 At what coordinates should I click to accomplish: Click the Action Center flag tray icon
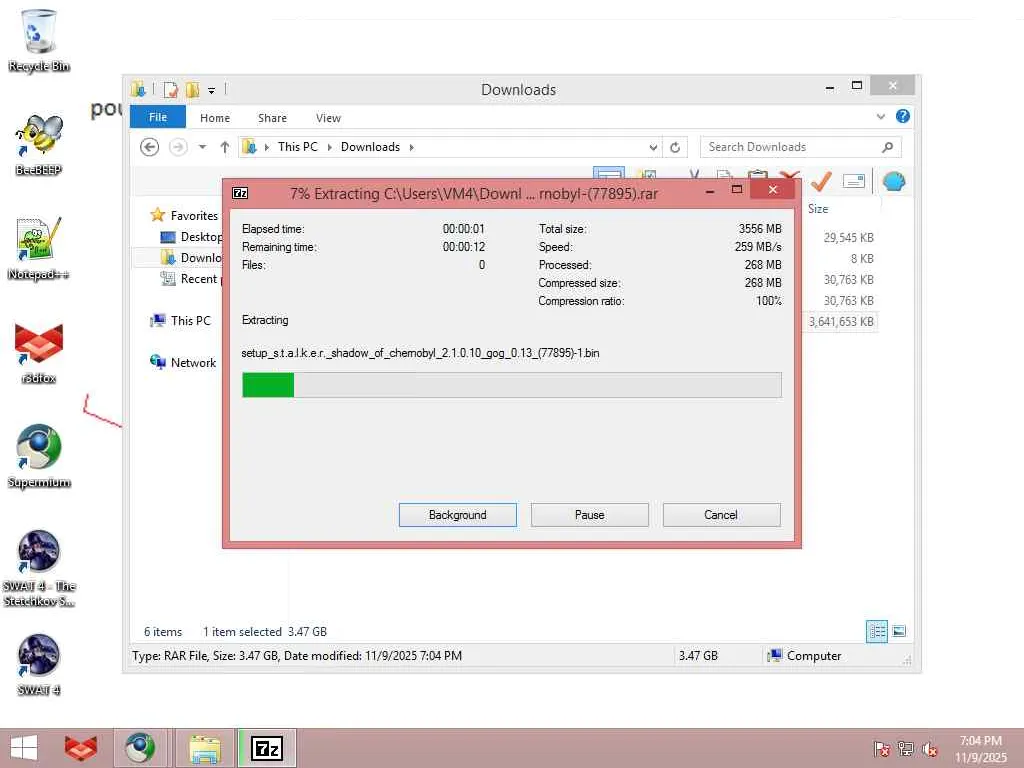pos(881,749)
